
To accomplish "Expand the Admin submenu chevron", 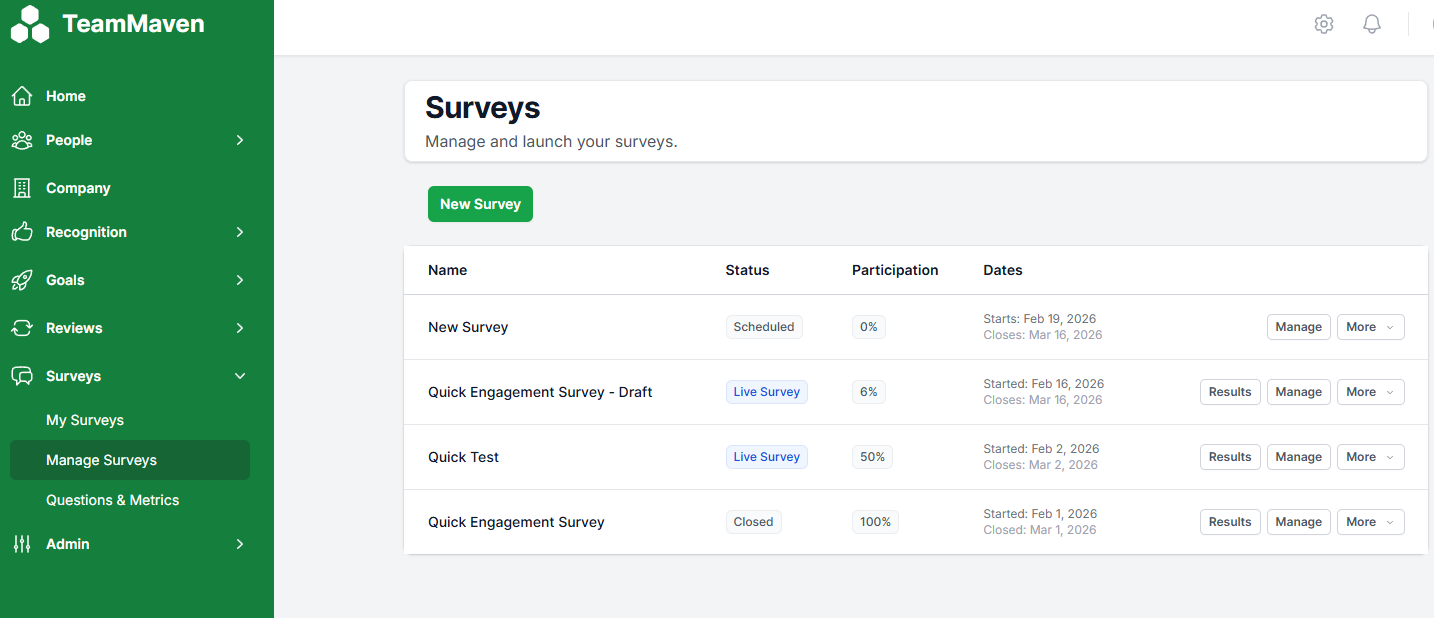I will (240, 544).
